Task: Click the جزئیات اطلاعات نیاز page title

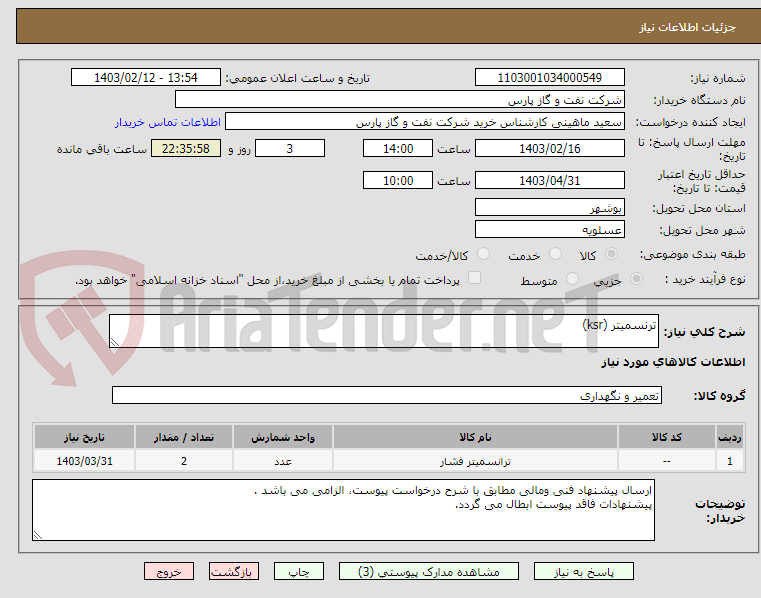Action: pos(687,27)
